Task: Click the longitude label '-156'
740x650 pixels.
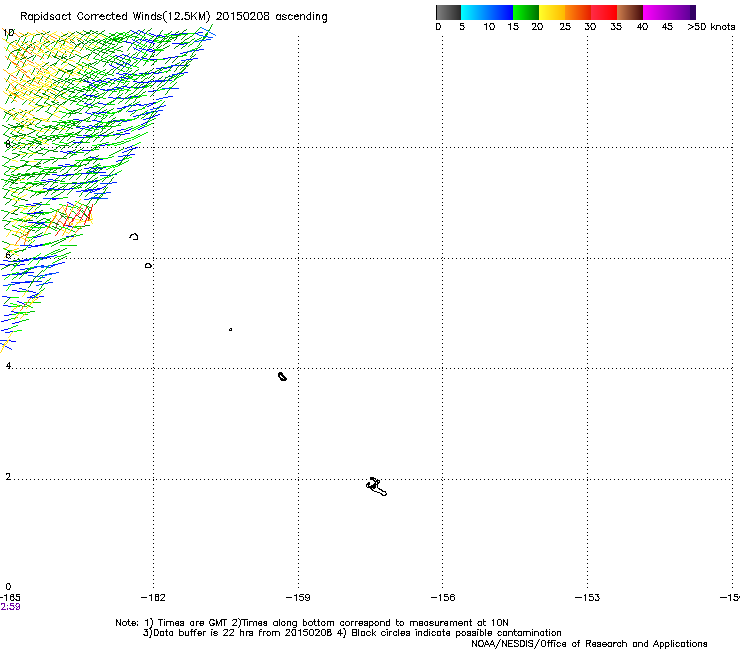Action: pyautogui.click(x=443, y=598)
